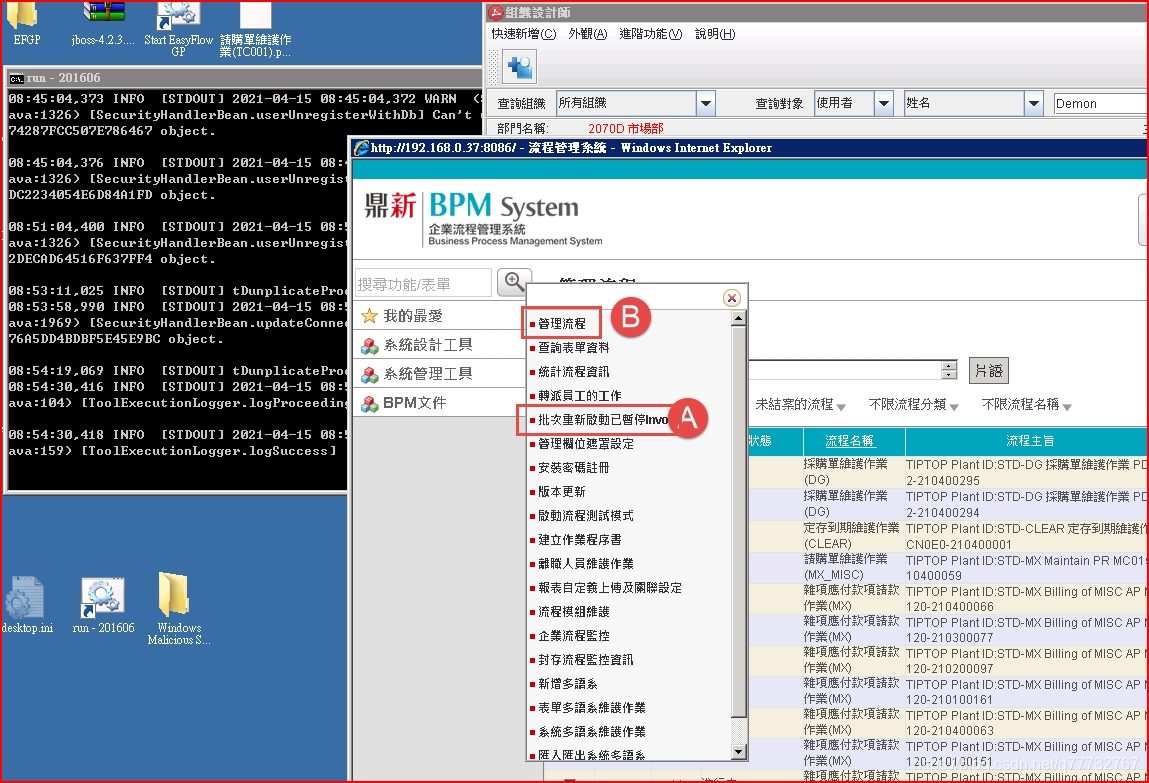
Task: Select 管理流程 in popup menu
Action: point(562,323)
